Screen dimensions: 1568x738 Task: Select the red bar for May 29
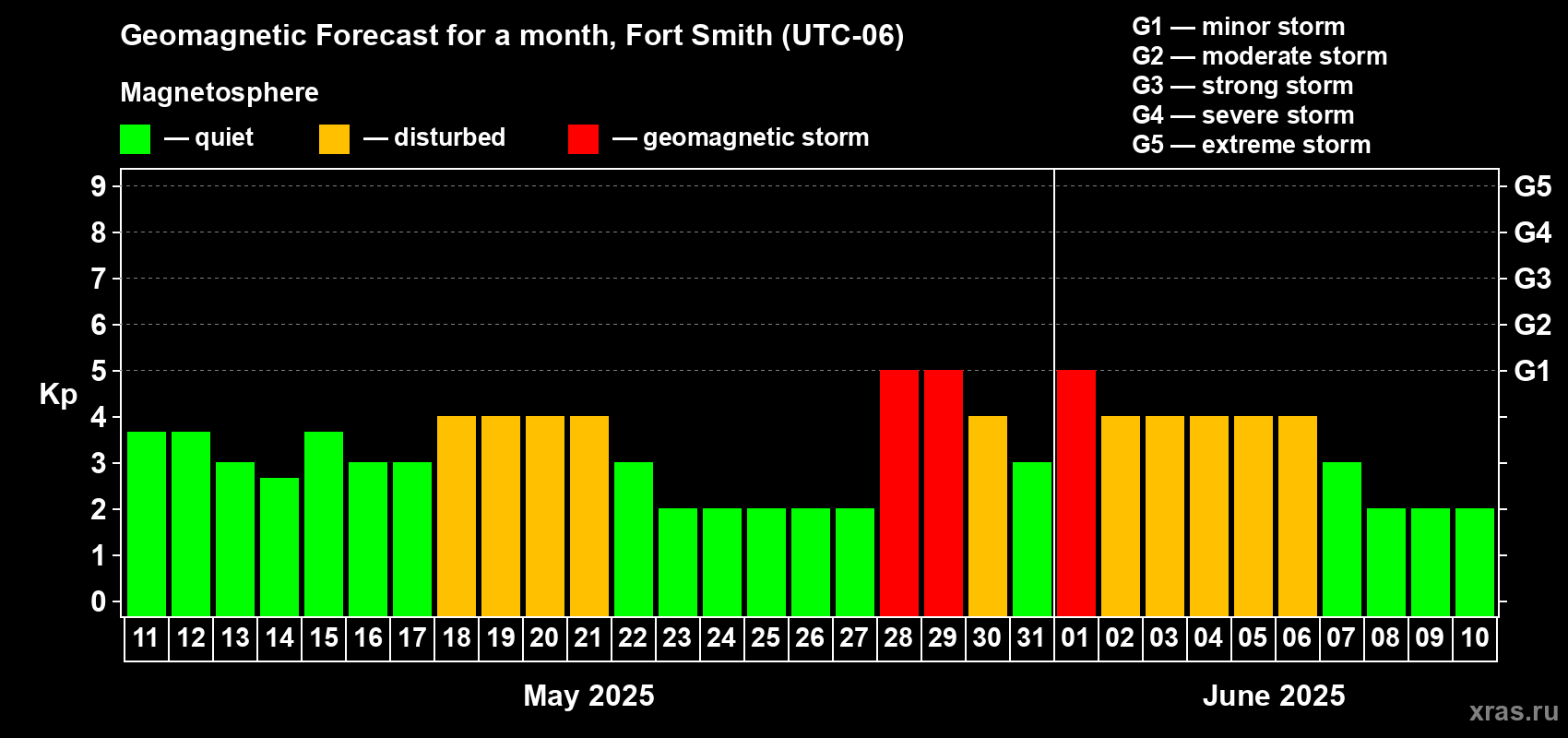pyautogui.click(x=944, y=493)
